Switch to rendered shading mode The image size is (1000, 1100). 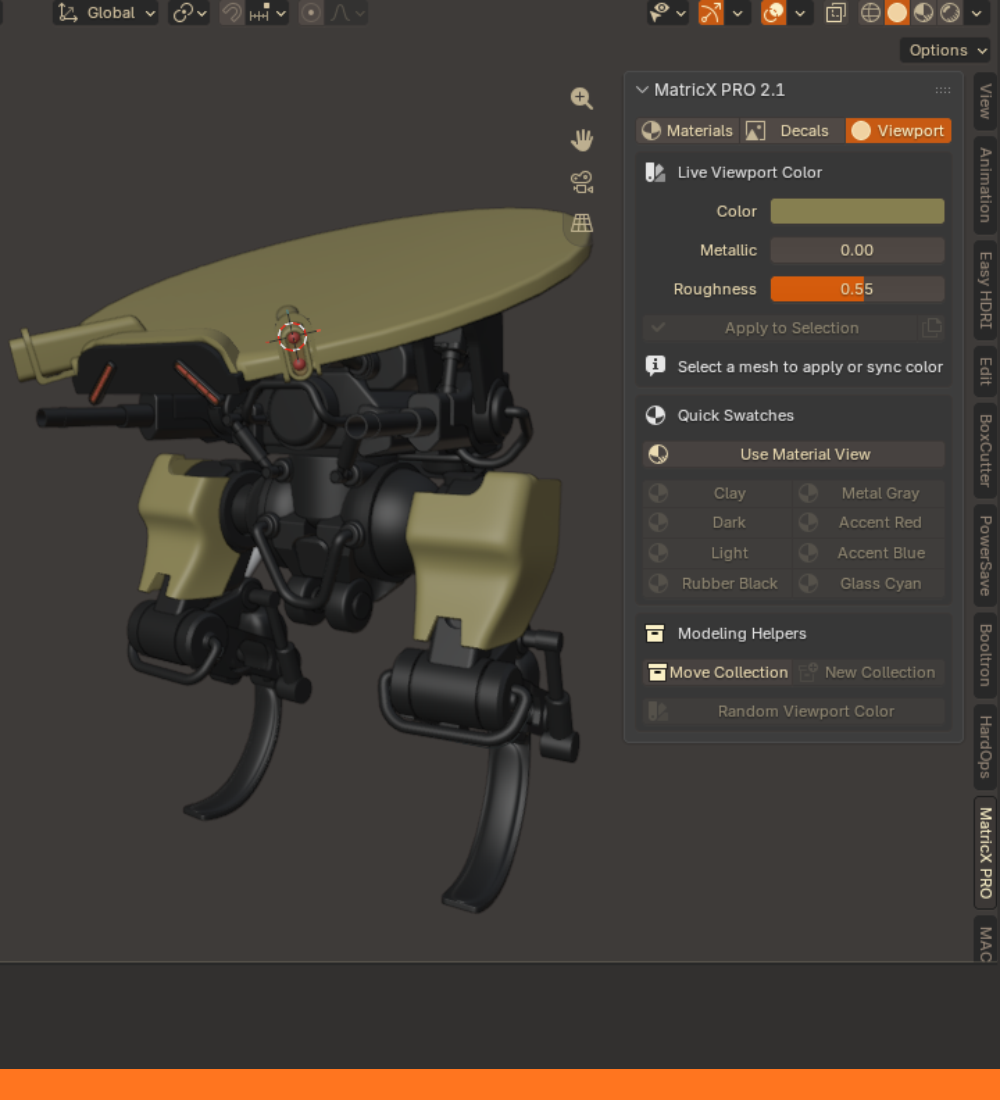[x=950, y=13]
